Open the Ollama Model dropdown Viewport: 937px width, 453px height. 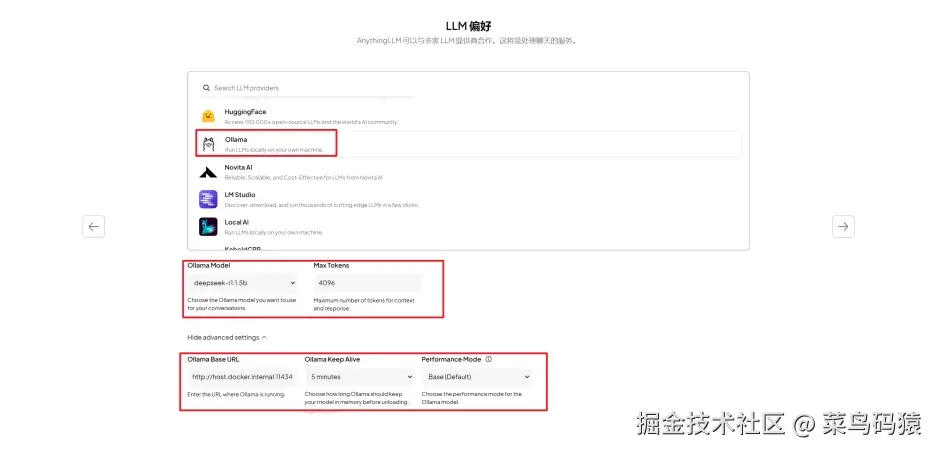click(244, 283)
